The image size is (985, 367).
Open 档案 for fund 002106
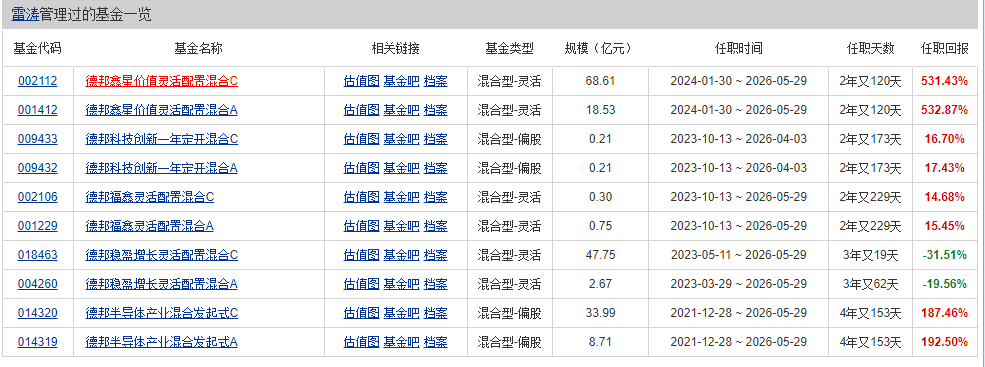tap(435, 197)
